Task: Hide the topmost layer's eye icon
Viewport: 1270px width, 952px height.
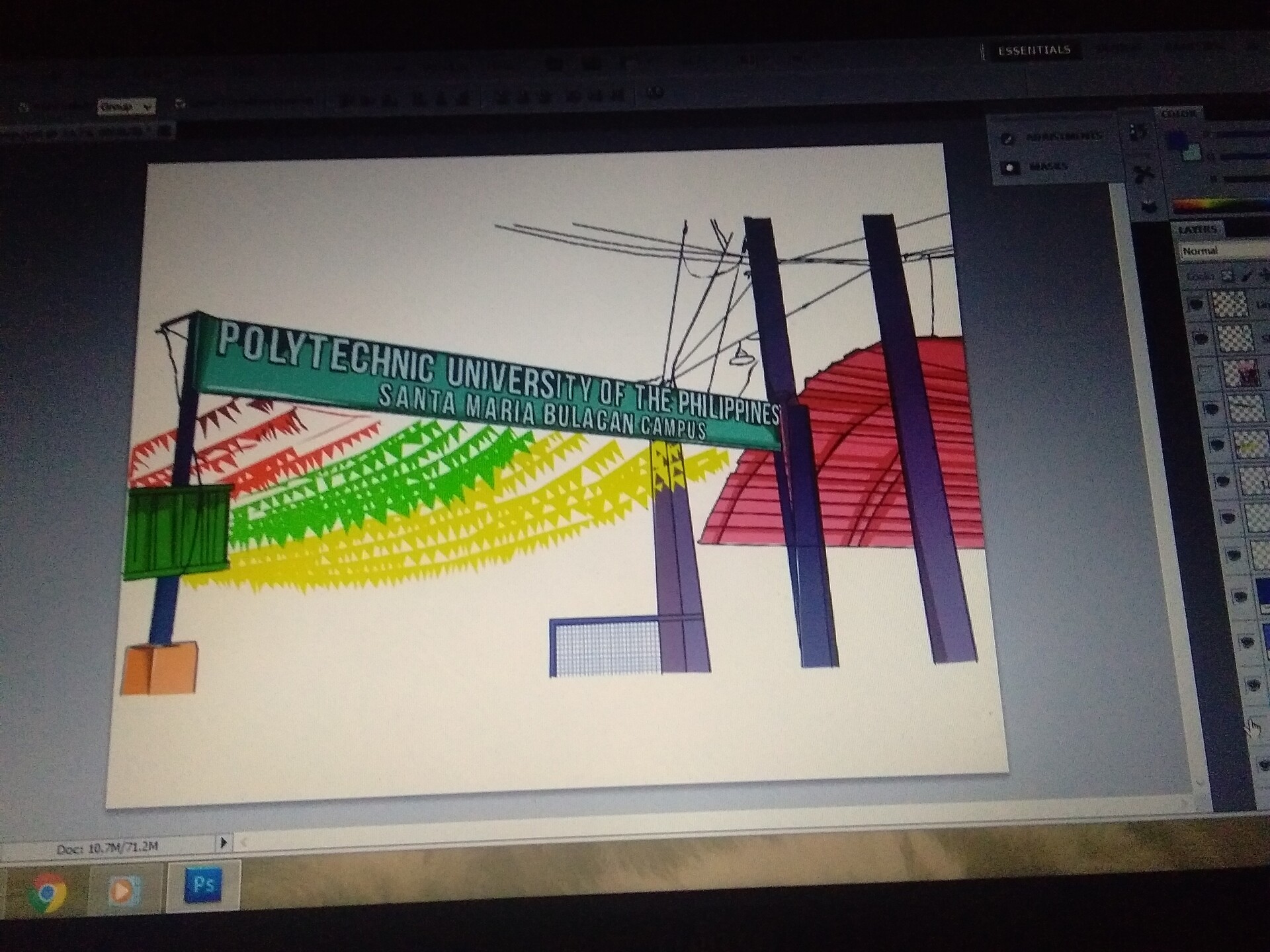Action: click(x=1195, y=305)
